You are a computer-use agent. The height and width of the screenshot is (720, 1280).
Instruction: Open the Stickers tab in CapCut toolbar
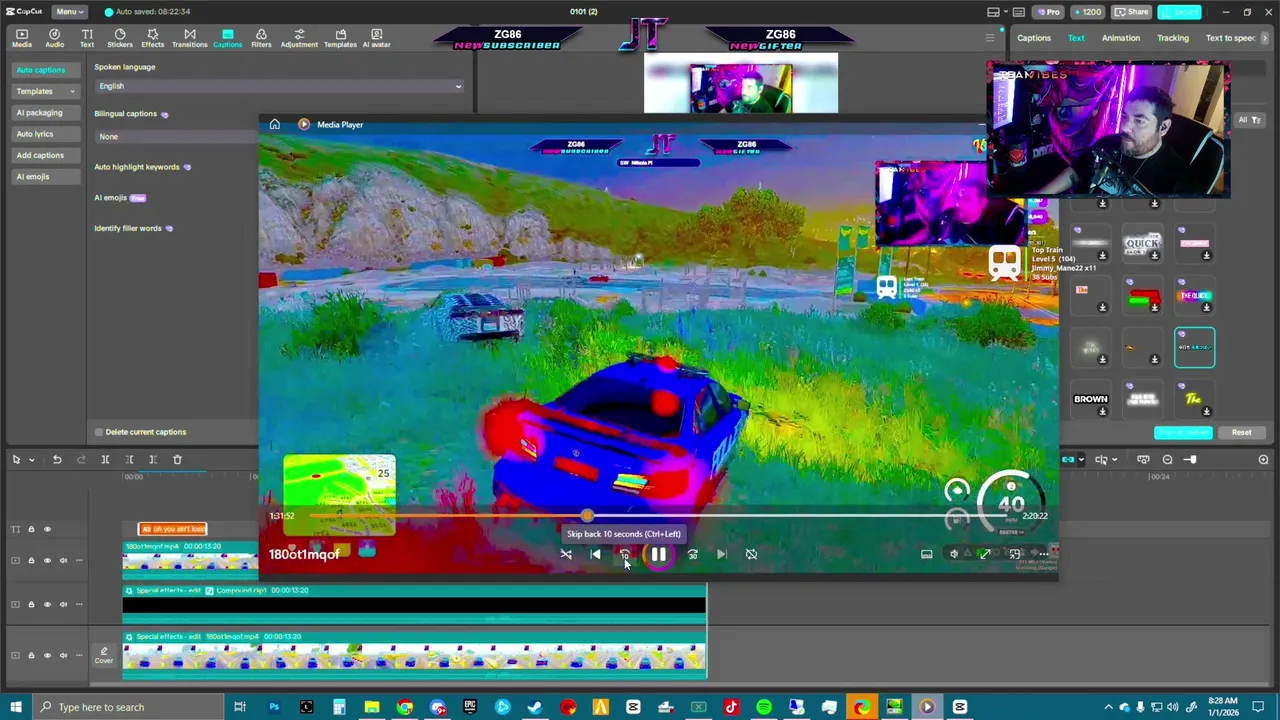120,38
